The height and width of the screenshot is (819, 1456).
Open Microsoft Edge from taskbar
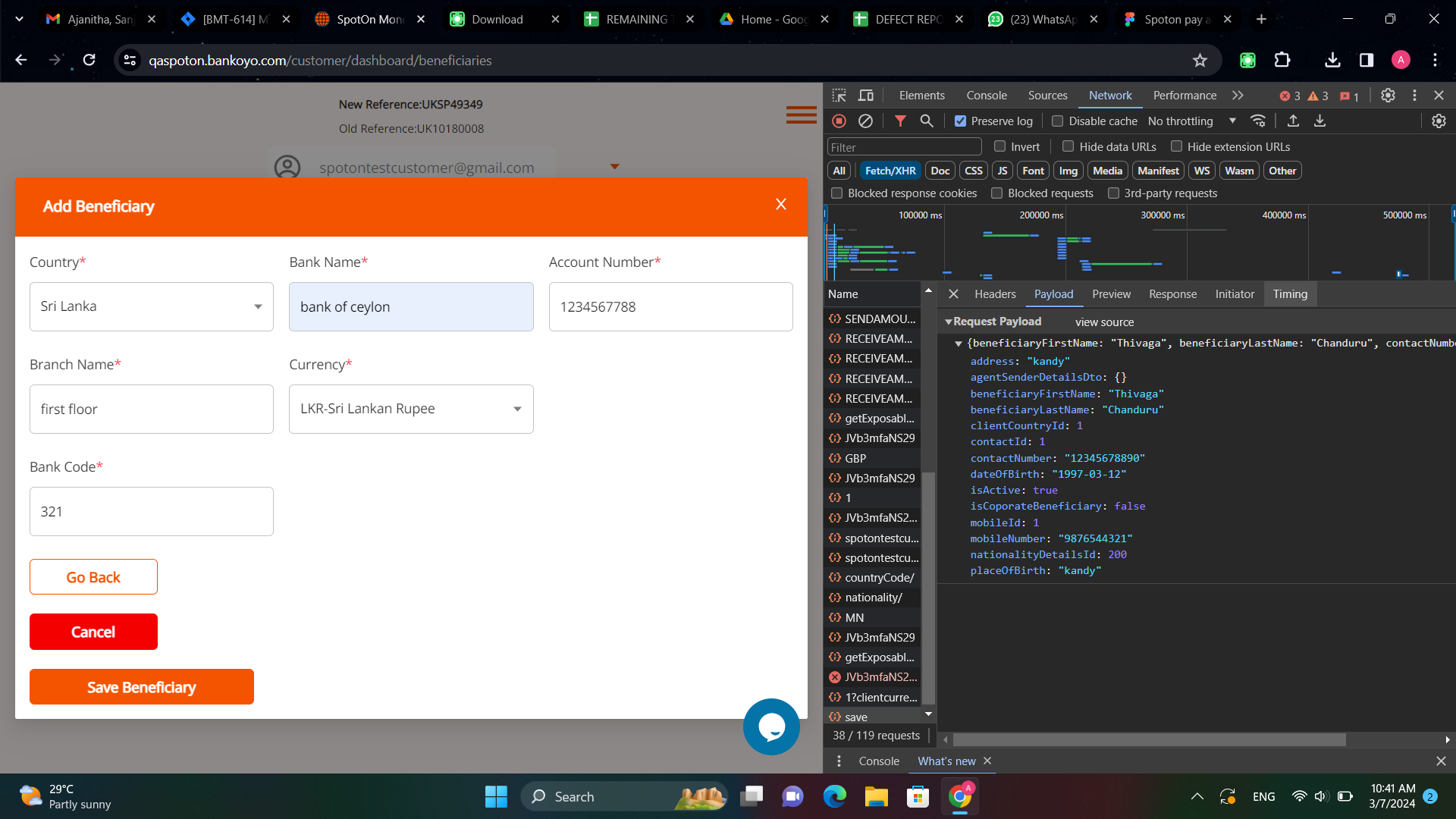point(834,796)
